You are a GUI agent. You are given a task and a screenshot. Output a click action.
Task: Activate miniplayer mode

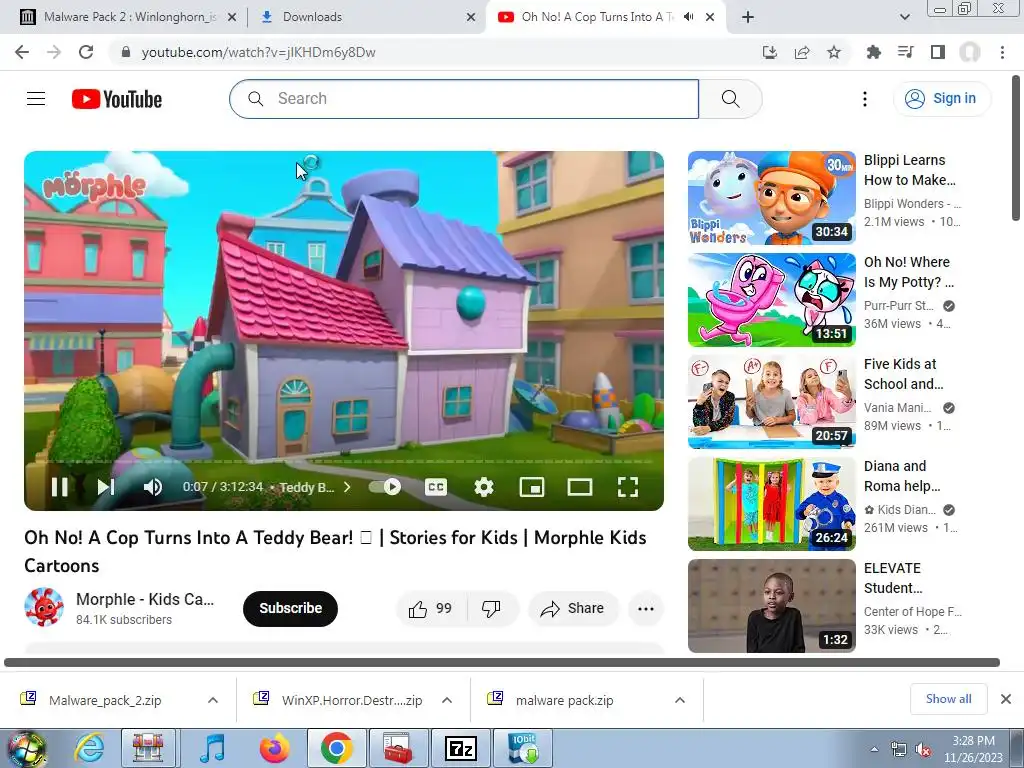(532, 487)
